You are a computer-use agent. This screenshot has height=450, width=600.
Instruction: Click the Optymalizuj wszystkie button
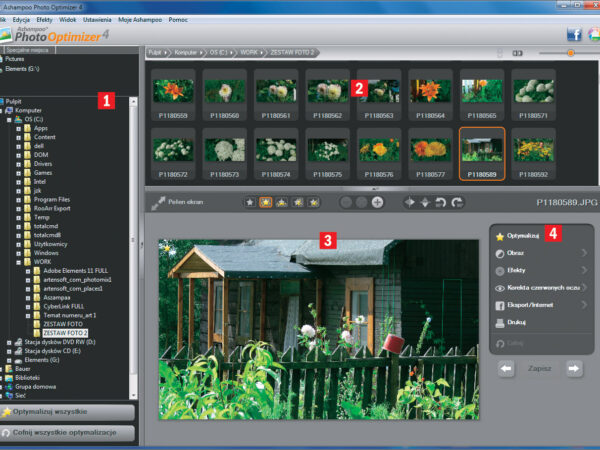tap(66, 411)
